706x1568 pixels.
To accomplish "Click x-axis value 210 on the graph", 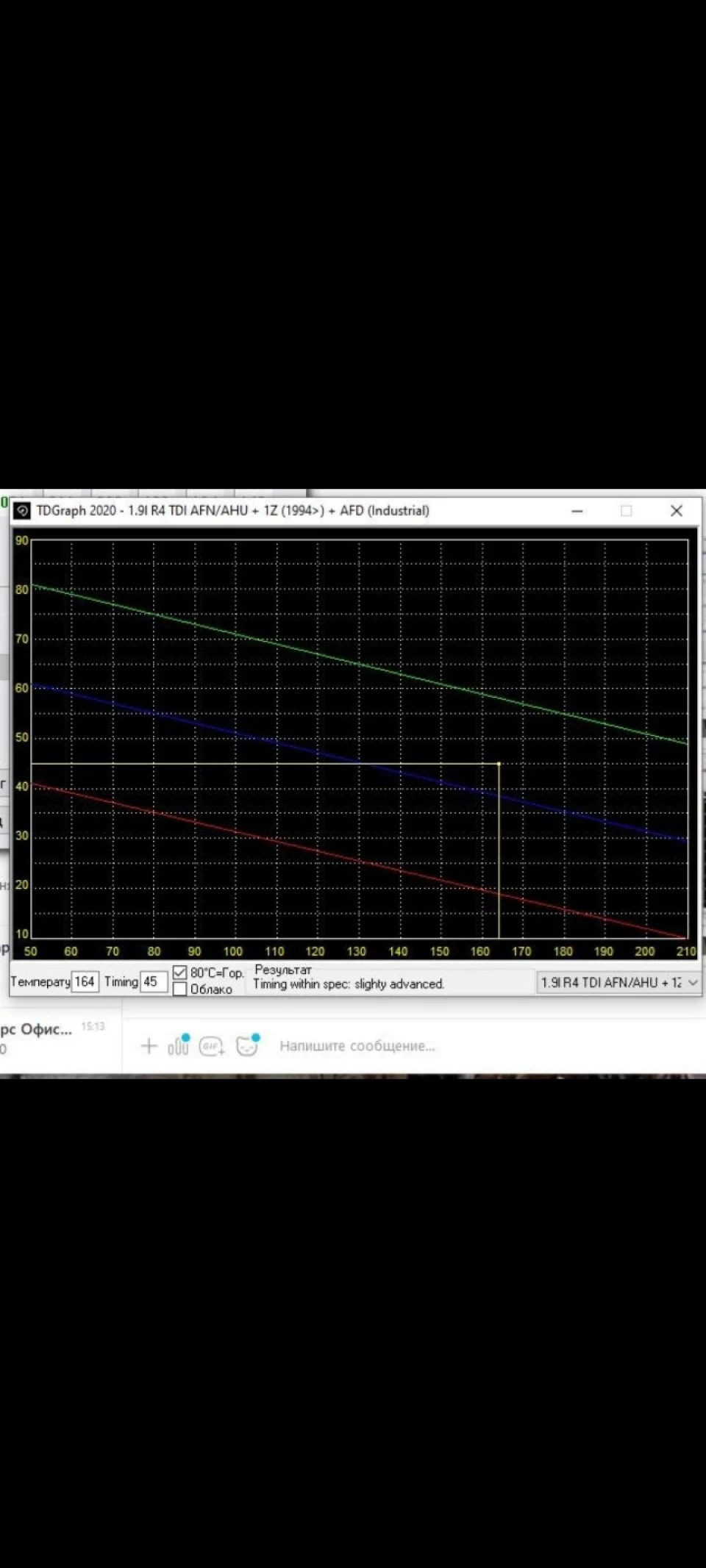I will [686, 951].
